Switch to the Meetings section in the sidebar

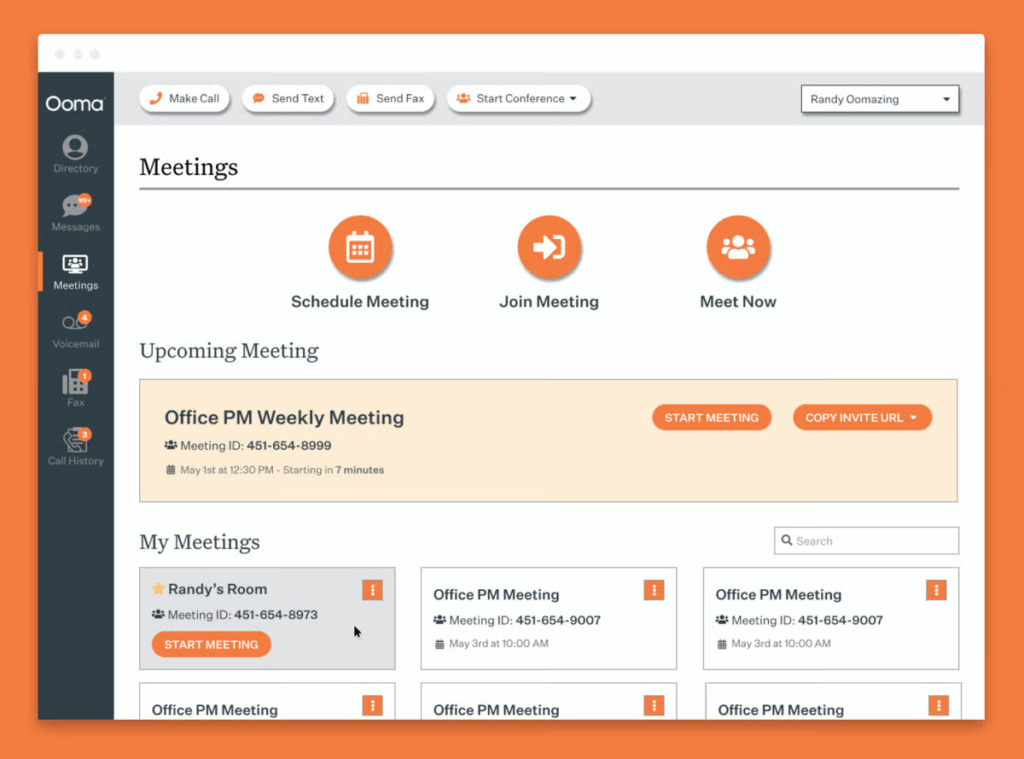pos(75,269)
